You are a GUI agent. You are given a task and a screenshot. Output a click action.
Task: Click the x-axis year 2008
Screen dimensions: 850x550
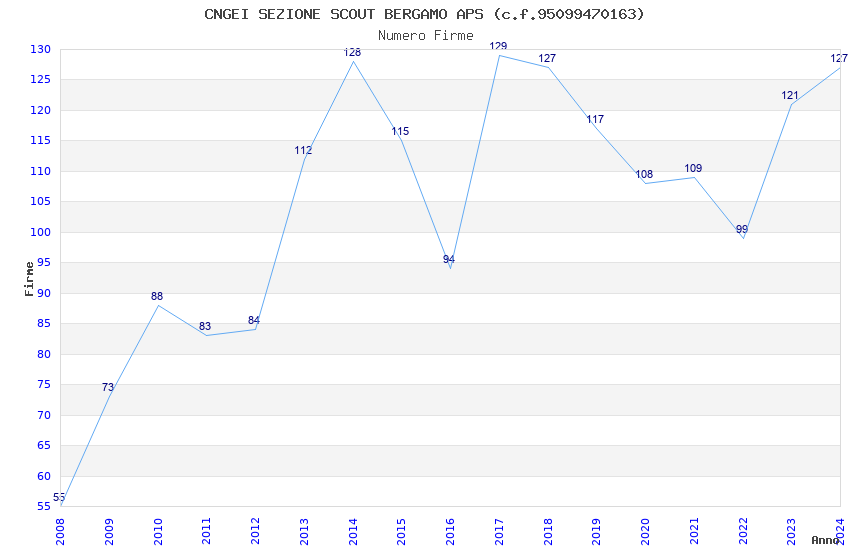60,532
